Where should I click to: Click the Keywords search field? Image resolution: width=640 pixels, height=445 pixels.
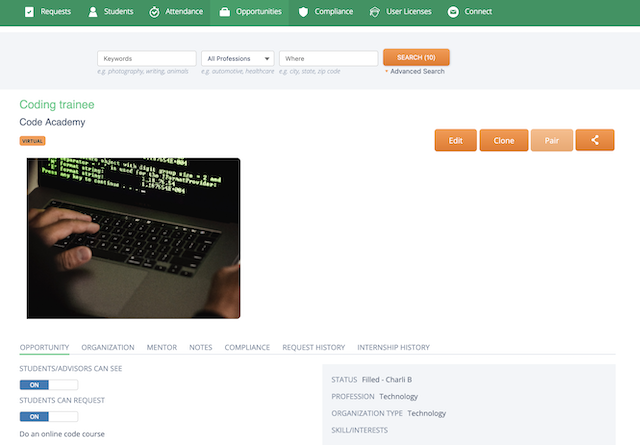click(x=147, y=59)
